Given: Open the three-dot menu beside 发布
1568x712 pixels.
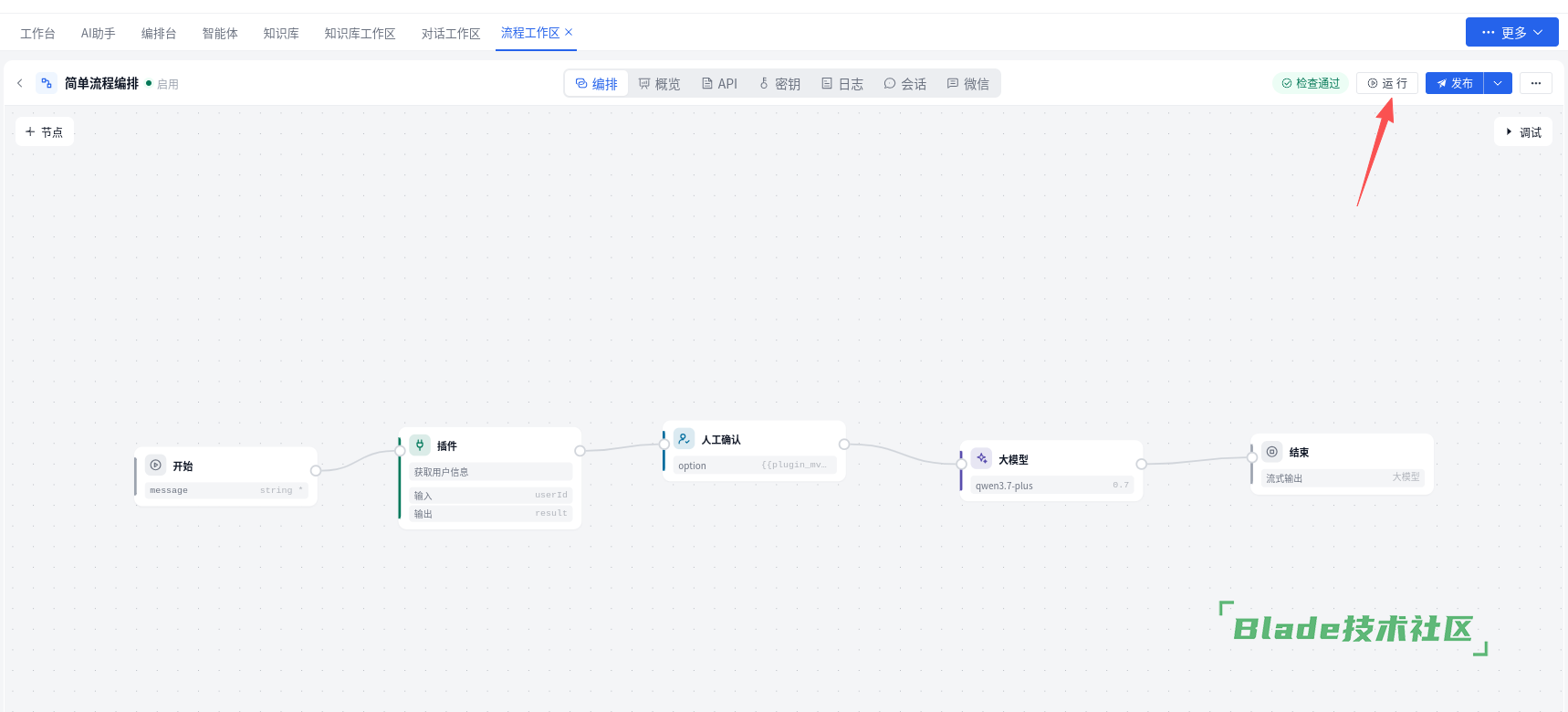Looking at the screenshot, I should 1536,83.
